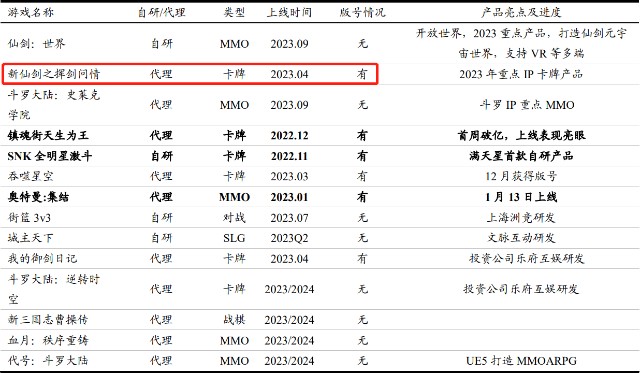The height and width of the screenshot is (373, 640).
Task: Click the 对战 type cell
Action: point(234,218)
